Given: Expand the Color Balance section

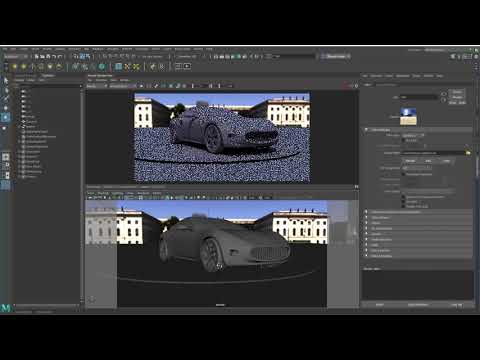Looking at the screenshot, I should pyautogui.click(x=418, y=218).
